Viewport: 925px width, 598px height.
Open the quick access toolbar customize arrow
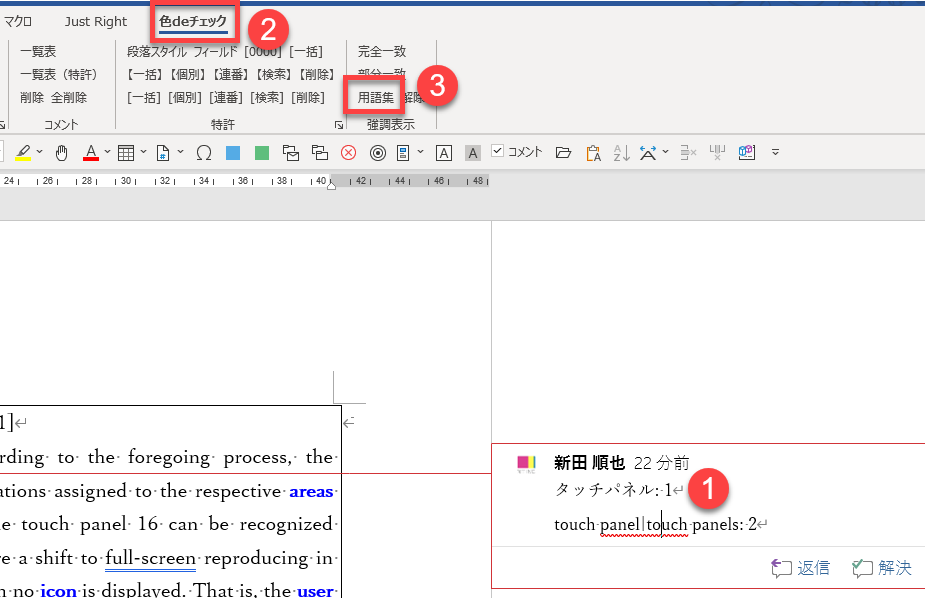coord(775,153)
